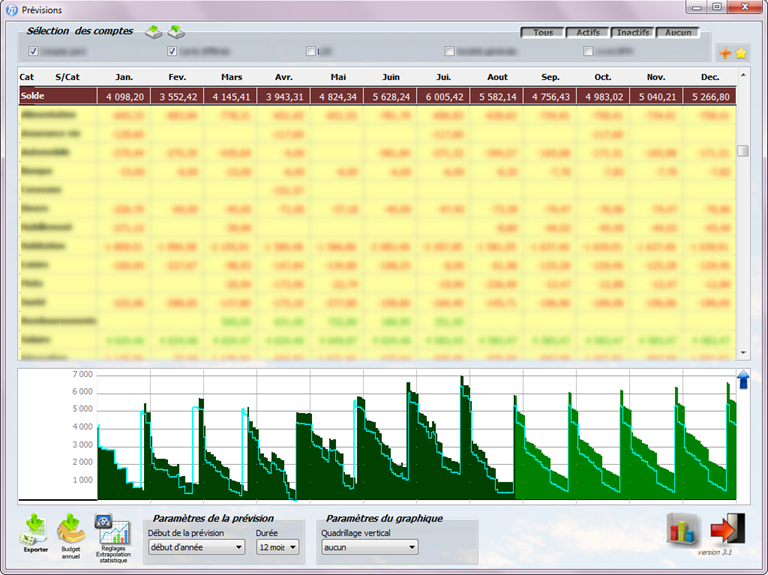This screenshot has width=768, height=575.
Task: Click the table scrollbar up arrow
Action: coord(743,75)
